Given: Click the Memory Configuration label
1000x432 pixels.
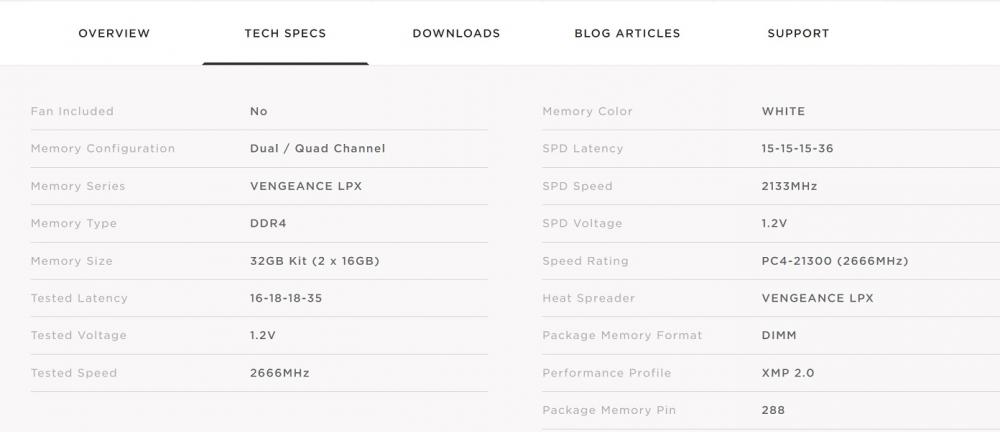Looking at the screenshot, I should click(103, 149).
